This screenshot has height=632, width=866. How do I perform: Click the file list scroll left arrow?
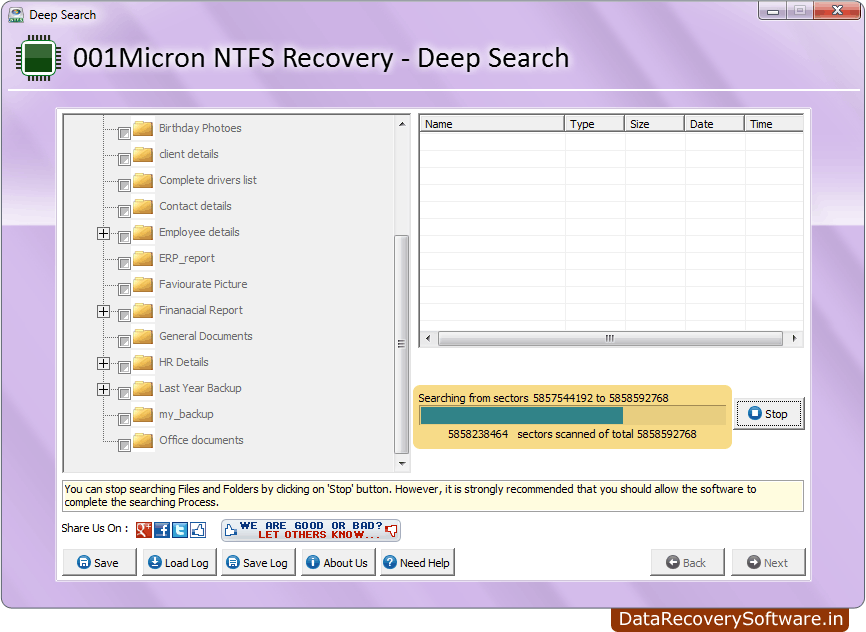tap(428, 338)
